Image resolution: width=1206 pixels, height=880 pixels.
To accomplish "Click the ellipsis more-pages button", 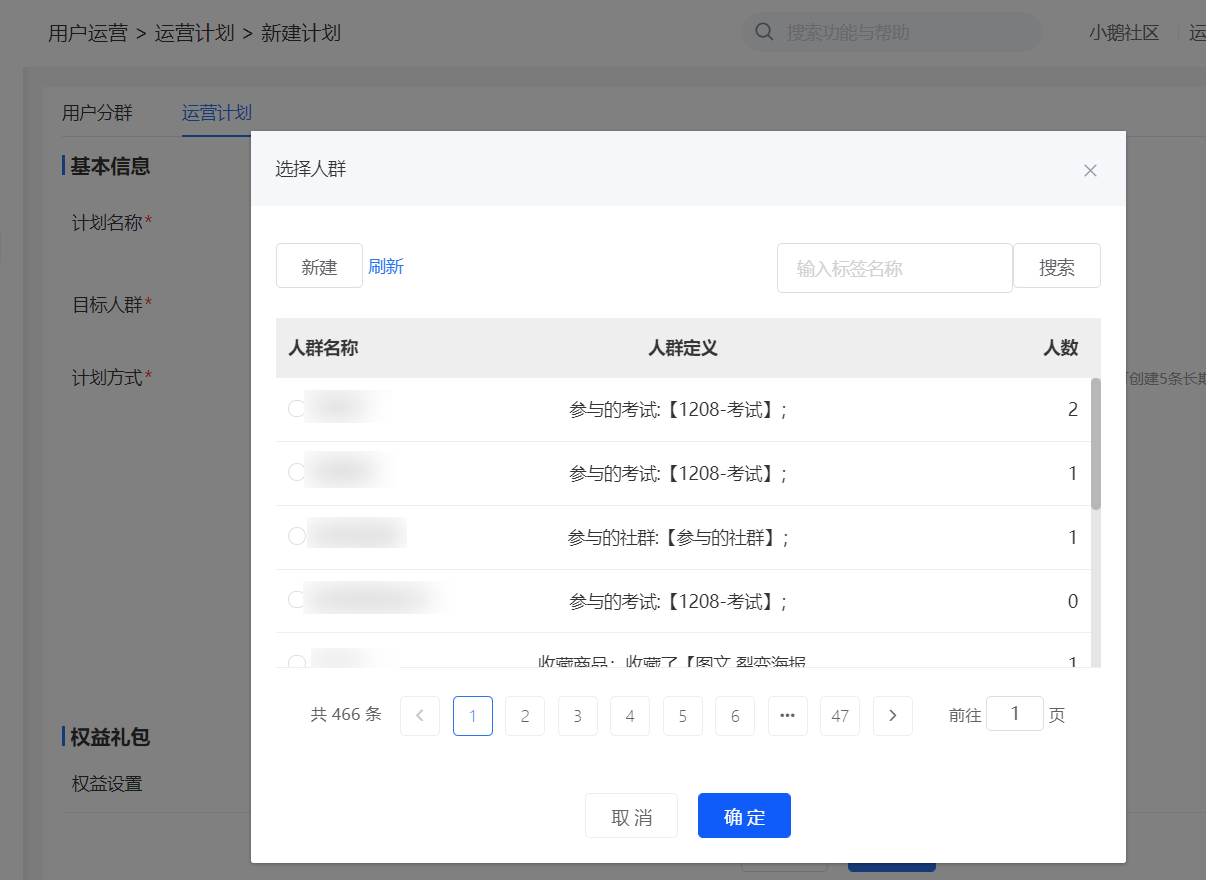I will point(787,716).
